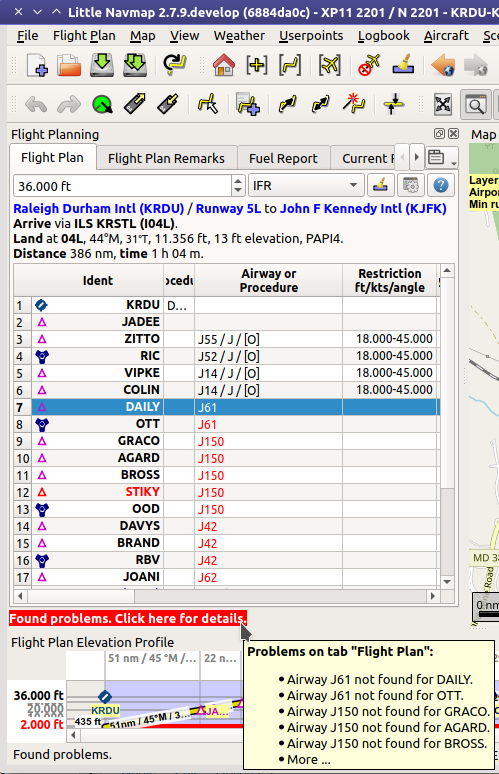Screen dimensions: 499x774
Task: Increase cruise altitude with the up stepper
Action: [x=238, y=181]
